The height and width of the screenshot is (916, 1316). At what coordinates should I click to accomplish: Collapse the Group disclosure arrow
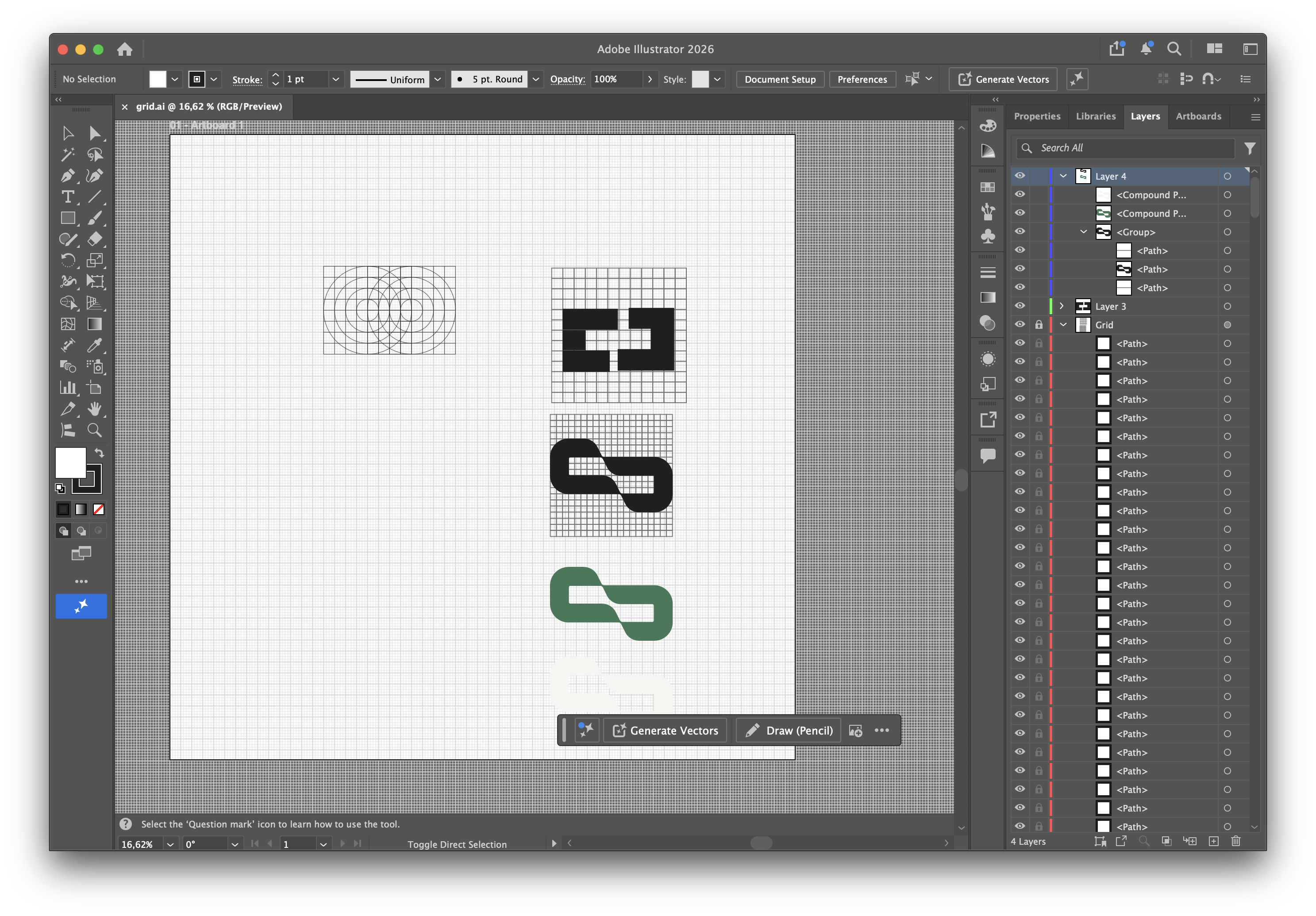click(x=1084, y=231)
